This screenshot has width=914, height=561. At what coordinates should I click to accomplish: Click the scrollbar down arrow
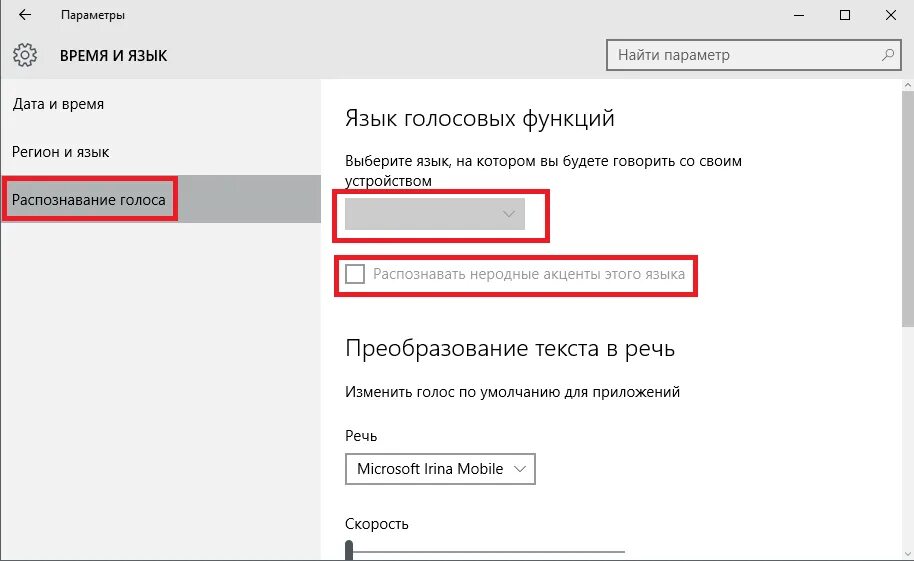coord(908,554)
